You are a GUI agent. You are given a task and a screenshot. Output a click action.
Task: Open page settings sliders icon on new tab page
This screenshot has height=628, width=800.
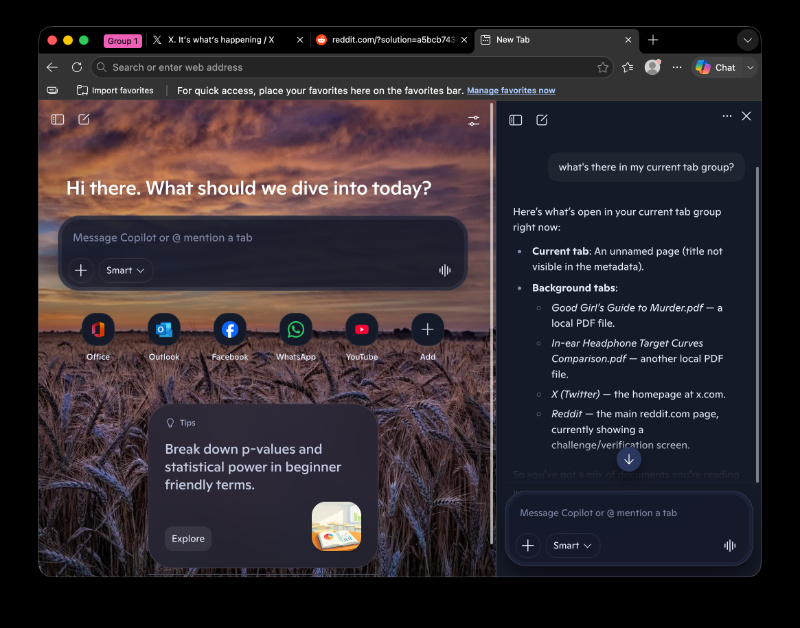pos(473,121)
